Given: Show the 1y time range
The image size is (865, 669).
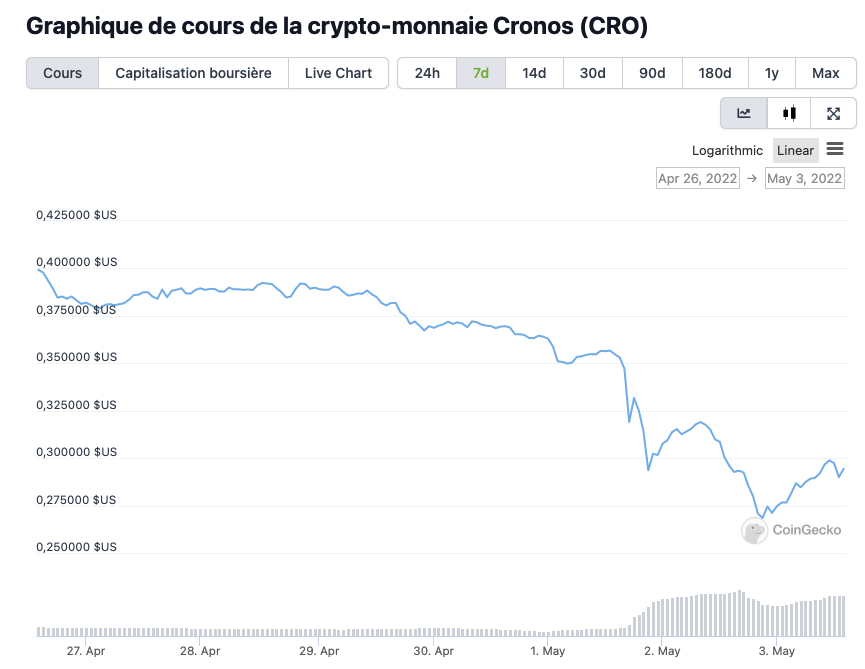Looking at the screenshot, I should click(771, 73).
